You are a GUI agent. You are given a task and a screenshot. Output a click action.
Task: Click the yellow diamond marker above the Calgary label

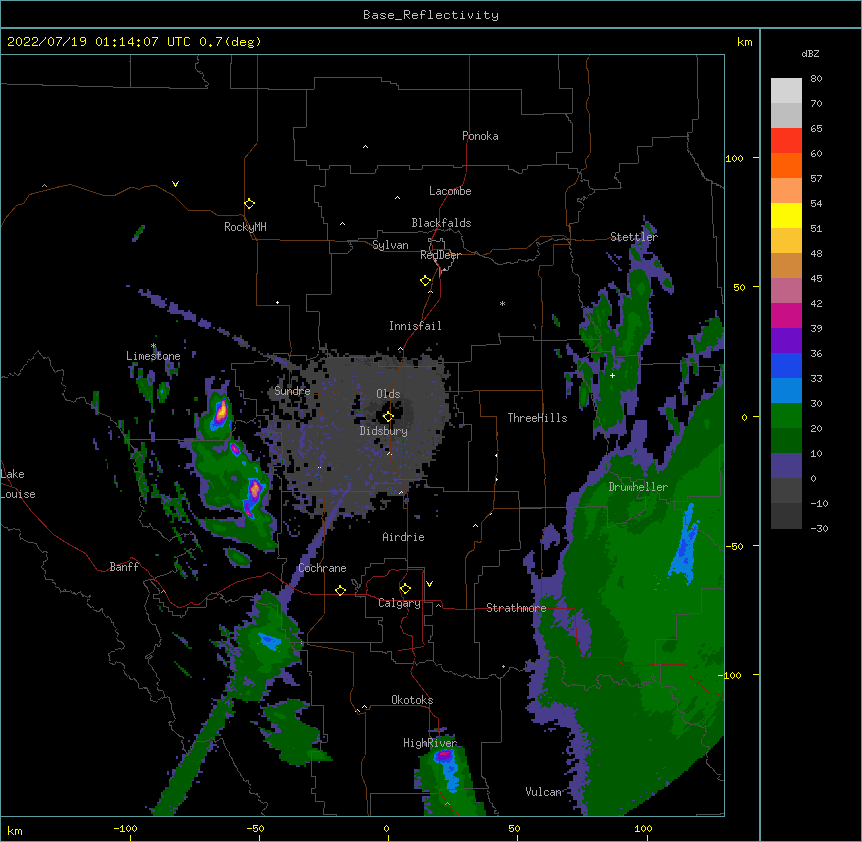(405, 589)
